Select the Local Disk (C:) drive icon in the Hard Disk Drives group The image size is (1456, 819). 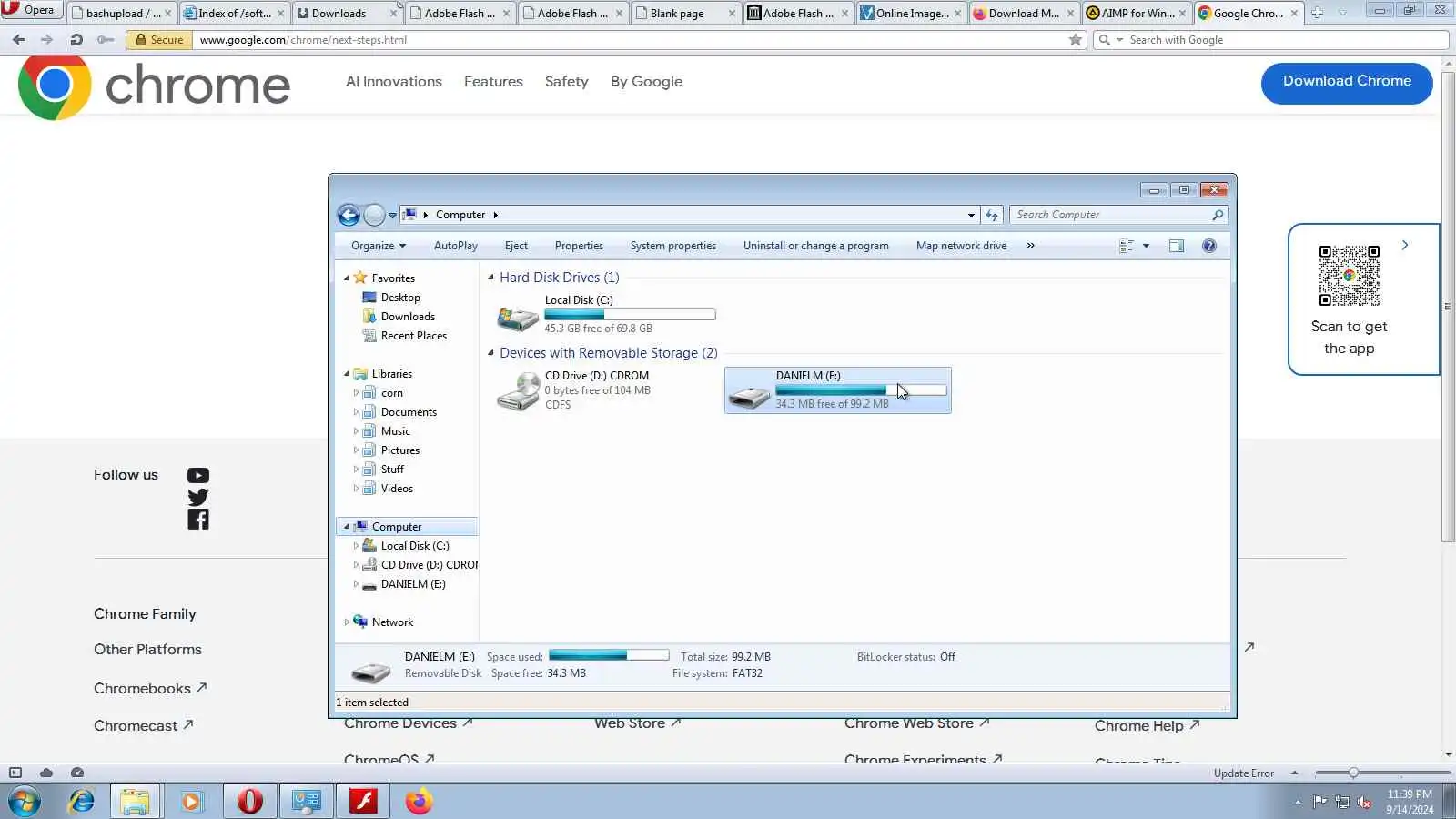coord(518,318)
